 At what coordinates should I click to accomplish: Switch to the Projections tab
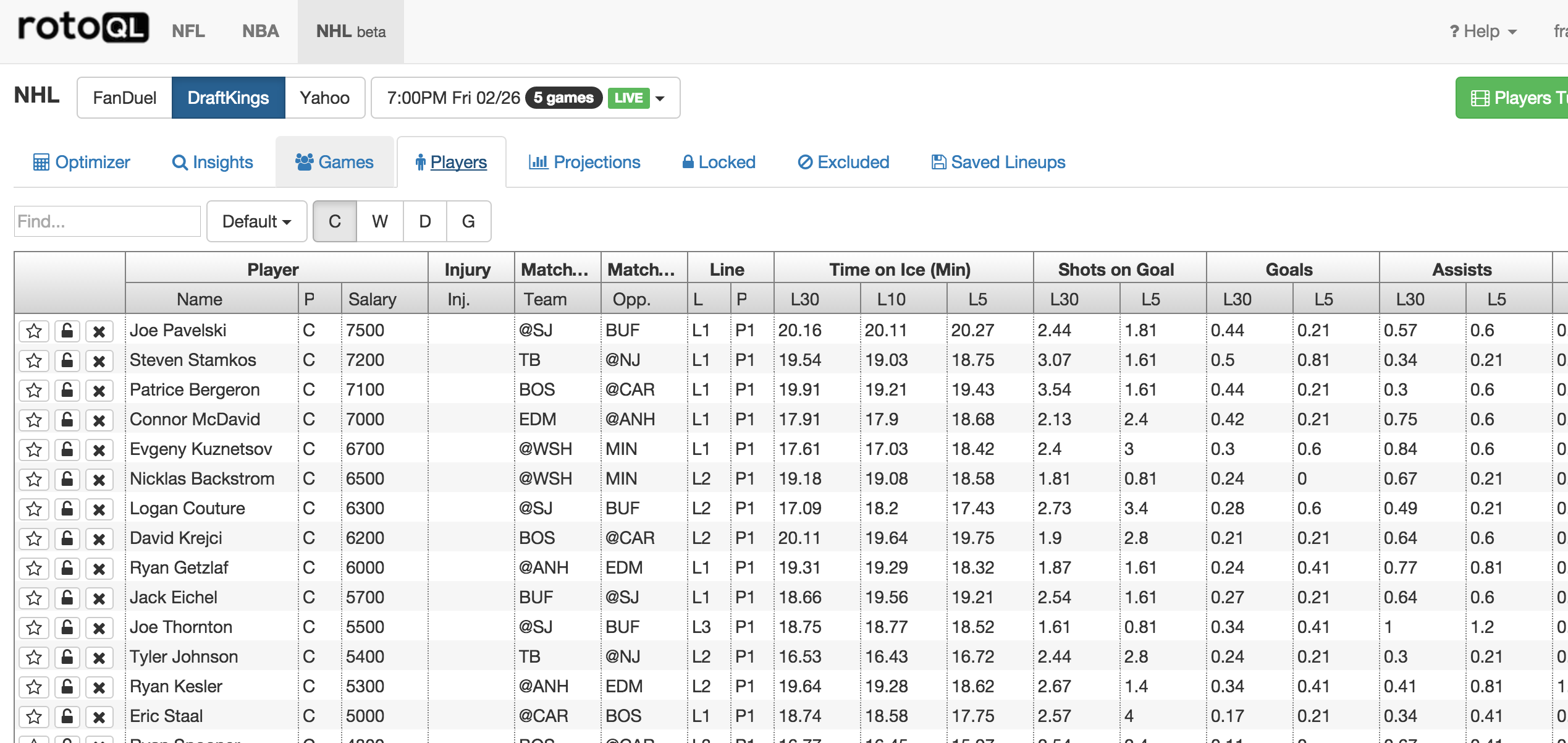[584, 162]
